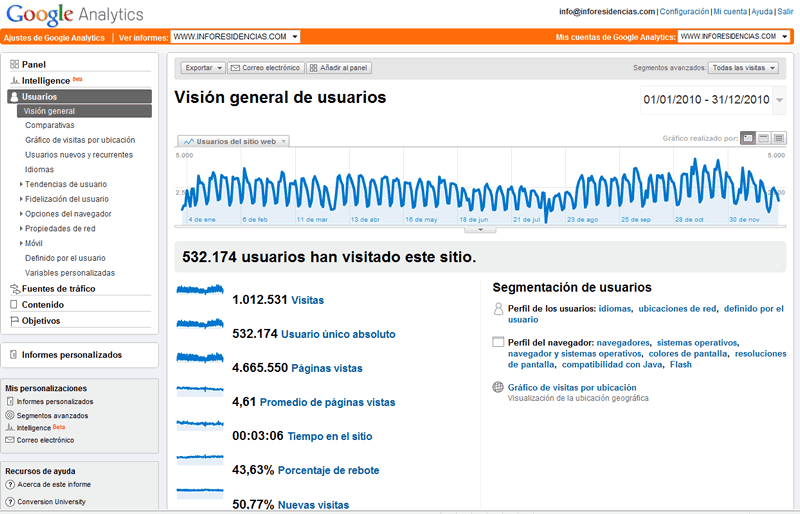Viewport: 800px width, 514px height.
Task: Open the Visitas metric link
Action: click(307, 300)
